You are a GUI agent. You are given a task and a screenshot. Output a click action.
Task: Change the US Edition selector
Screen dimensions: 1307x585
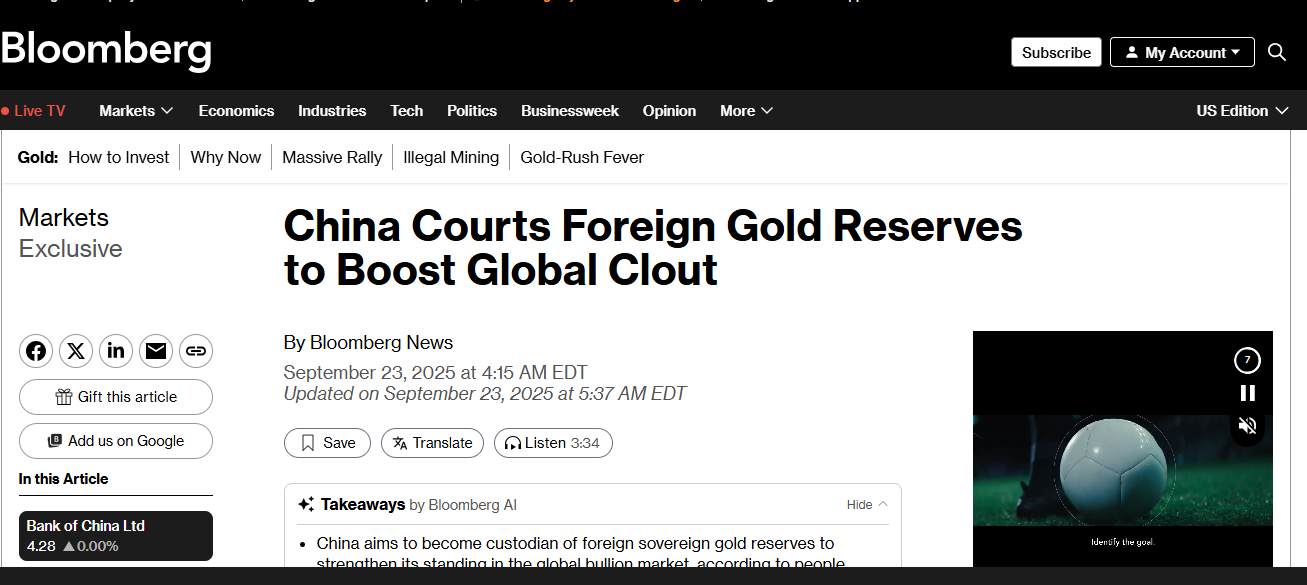pos(1243,111)
